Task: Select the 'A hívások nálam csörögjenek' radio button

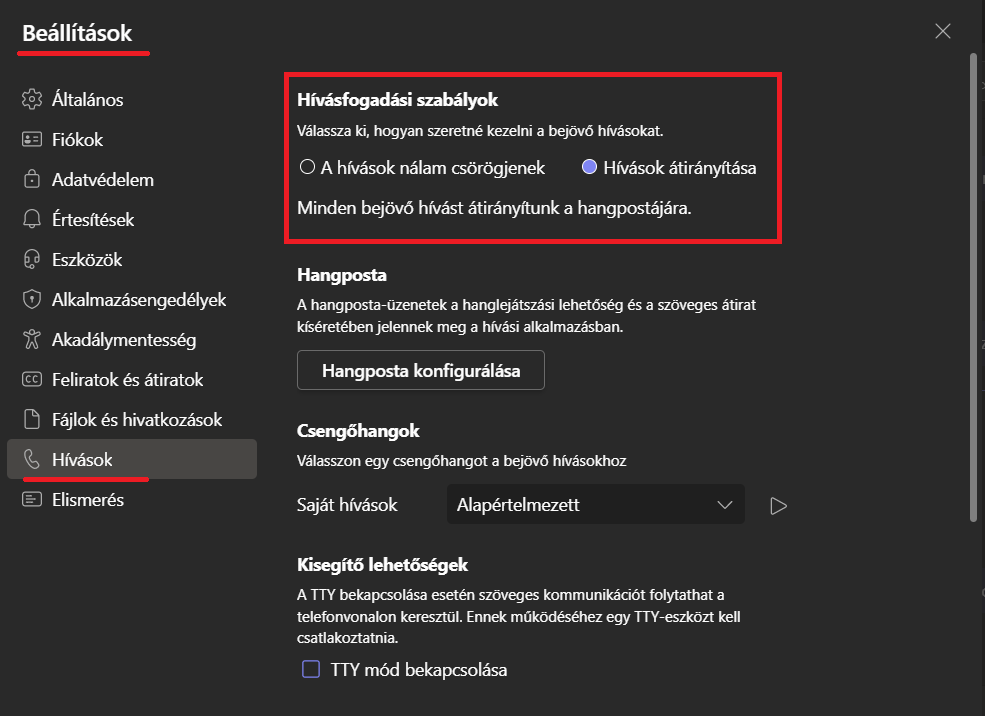Action: [x=307, y=167]
